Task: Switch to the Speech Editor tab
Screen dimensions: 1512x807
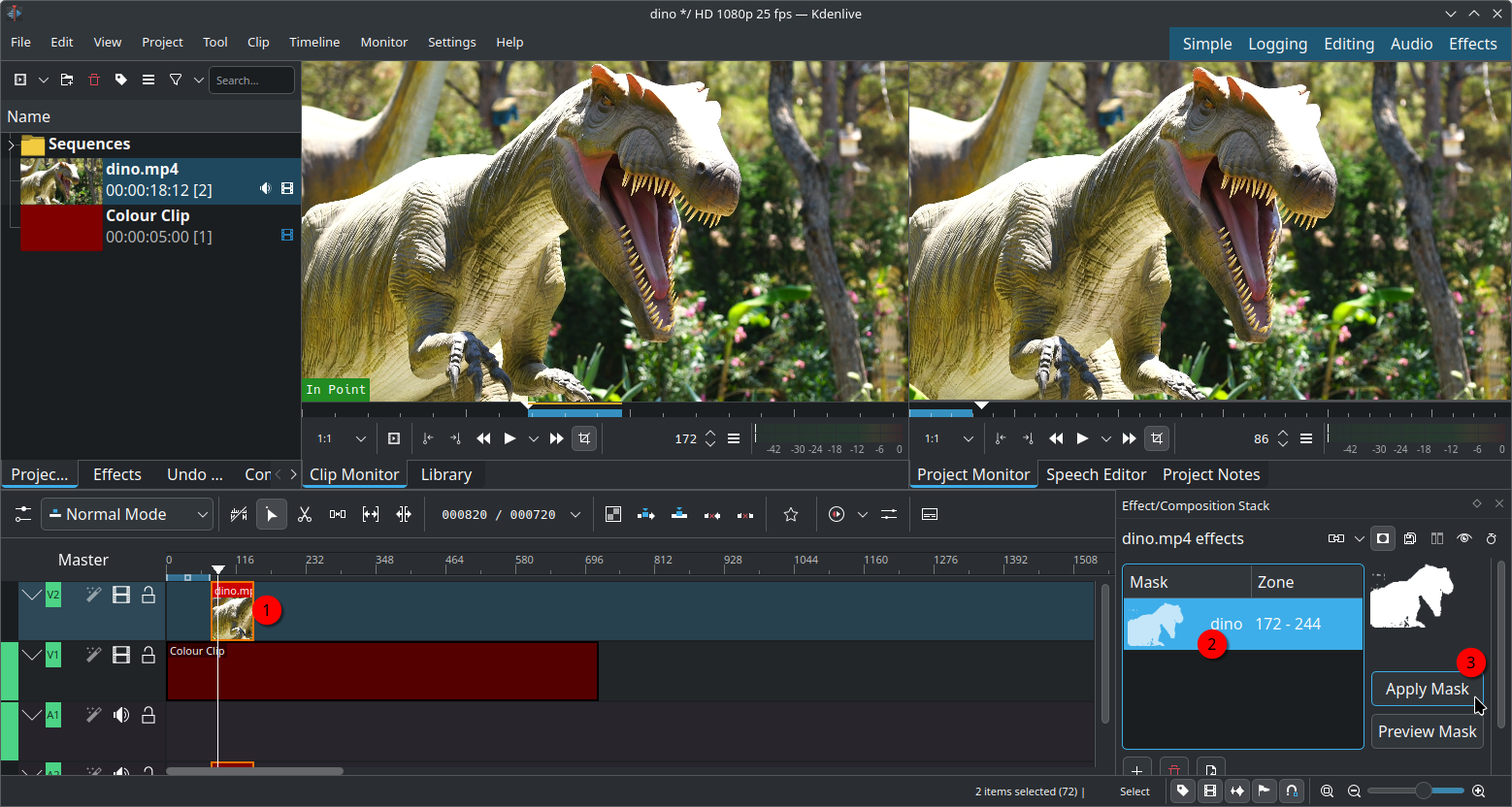Action: [x=1096, y=474]
